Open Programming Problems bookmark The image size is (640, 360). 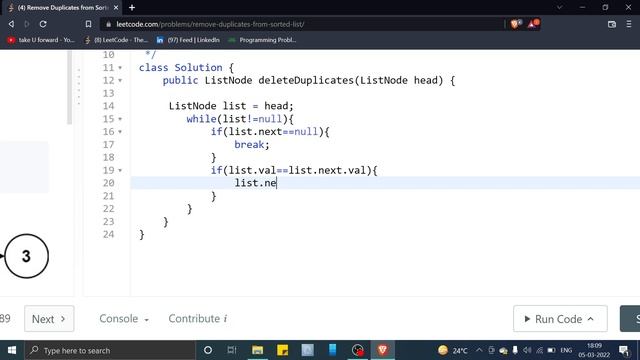[x=262, y=40]
